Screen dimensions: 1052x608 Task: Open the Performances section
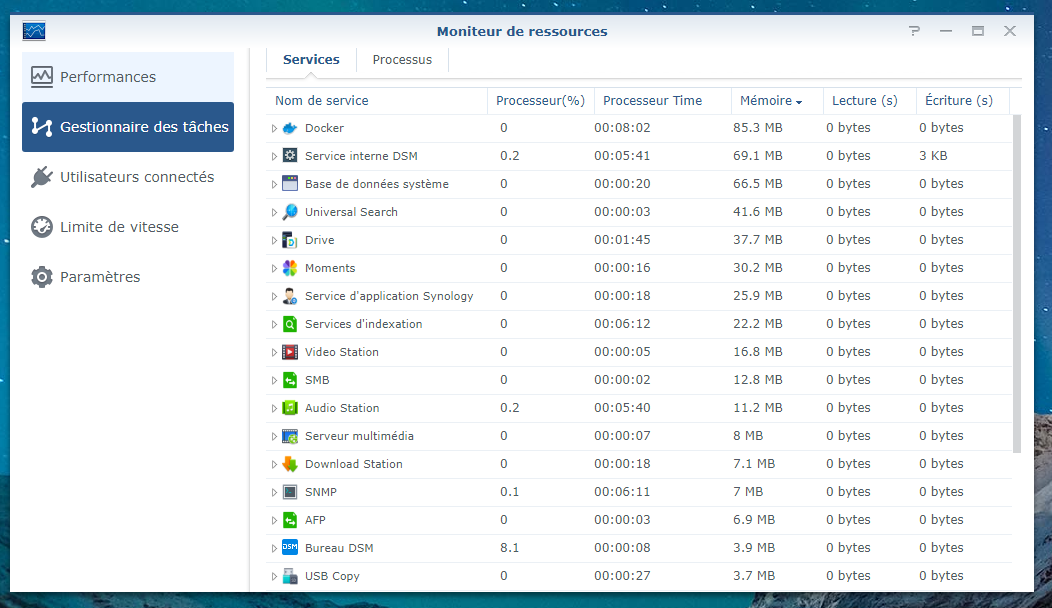pyautogui.click(x=128, y=77)
